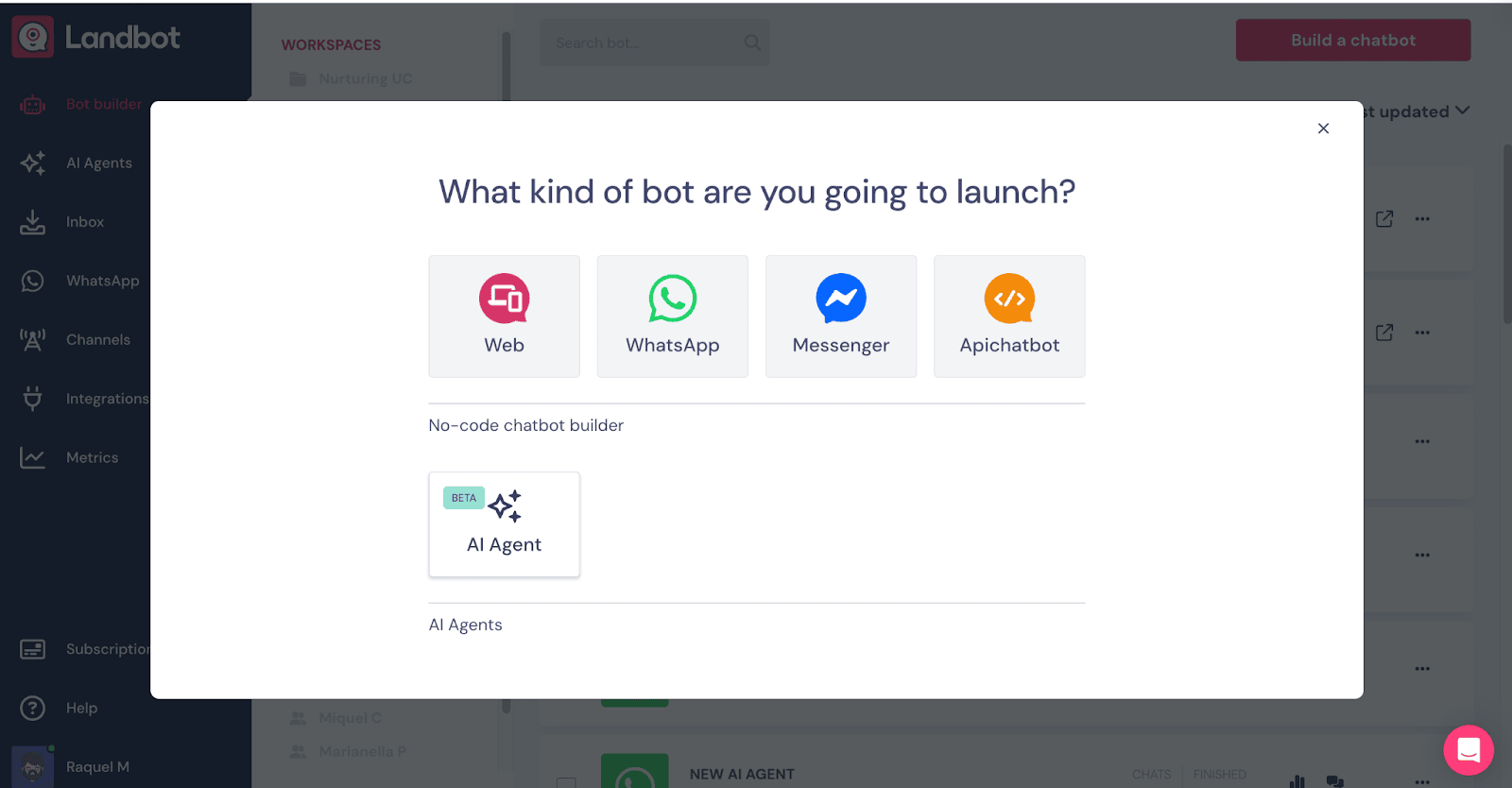1512x788 pixels.
Task: Open Raquel M profile avatar
Action: pyautogui.click(x=32, y=766)
